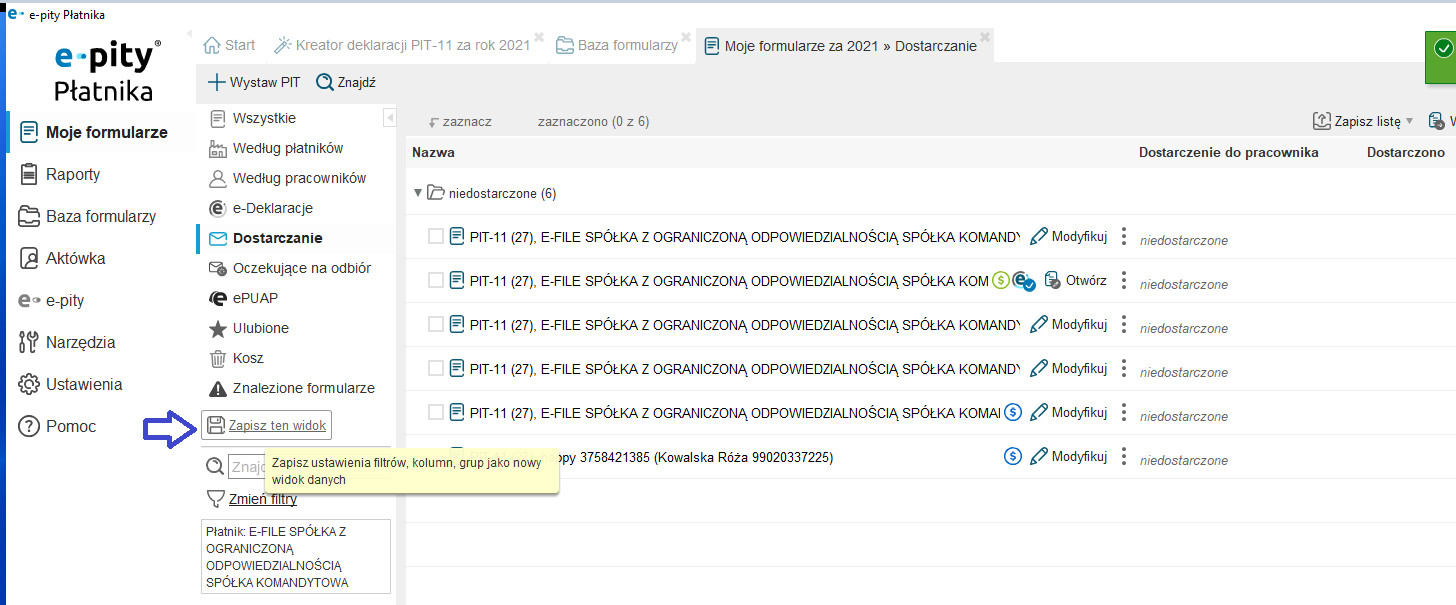Collapse the niedostarczone (6) group

[419, 193]
